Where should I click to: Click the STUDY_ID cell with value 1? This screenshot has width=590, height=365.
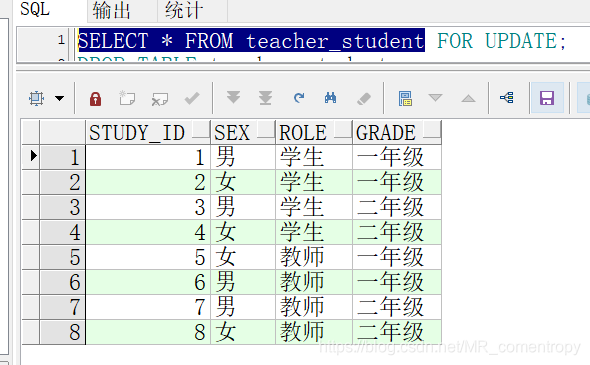click(148, 157)
